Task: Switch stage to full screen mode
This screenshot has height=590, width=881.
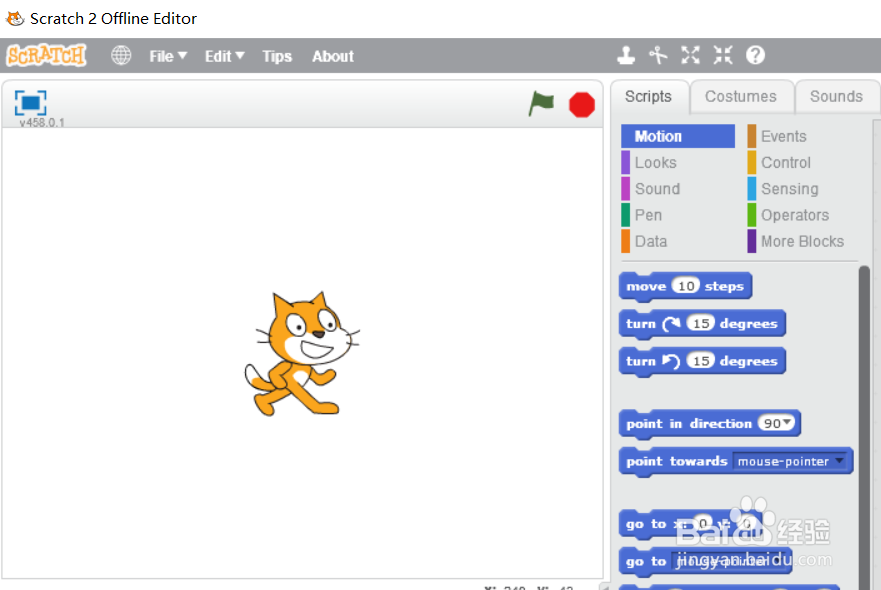Action: pyautogui.click(x=30, y=103)
